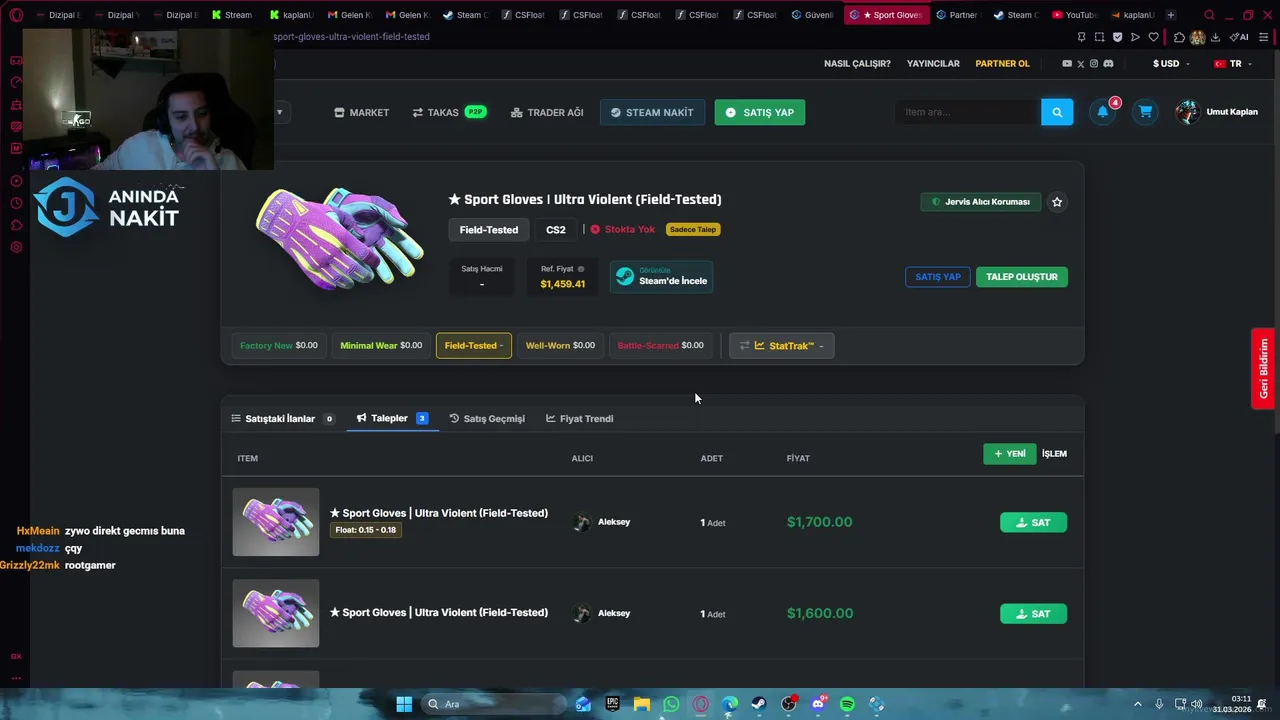Click the outlined SATIŞ YAP button beside TALEP OLUŞTUR

click(938, 277)
